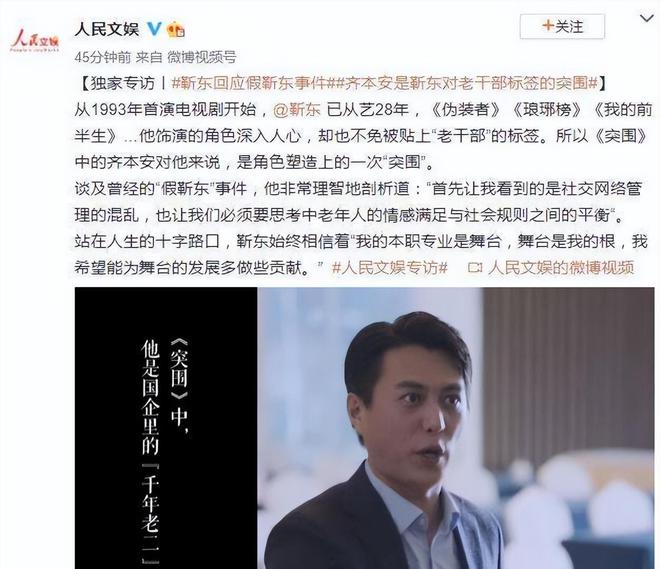The image size is (660, 569).
Task: Click the membership crown badge icon
Action: (x=176, y=29)
